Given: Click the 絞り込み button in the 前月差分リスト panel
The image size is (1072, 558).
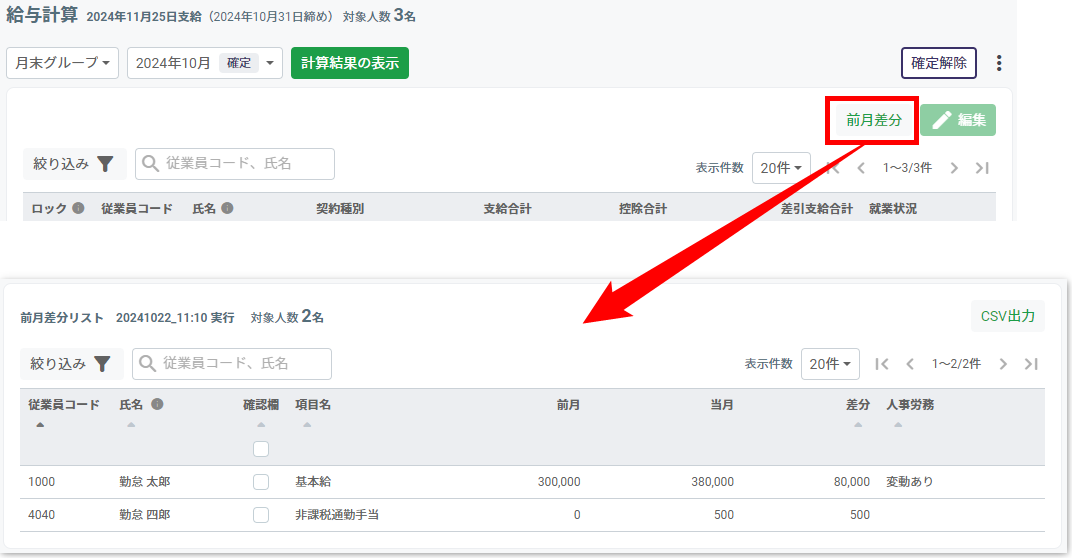Looking at the screenshot, I should coord(72,364).
